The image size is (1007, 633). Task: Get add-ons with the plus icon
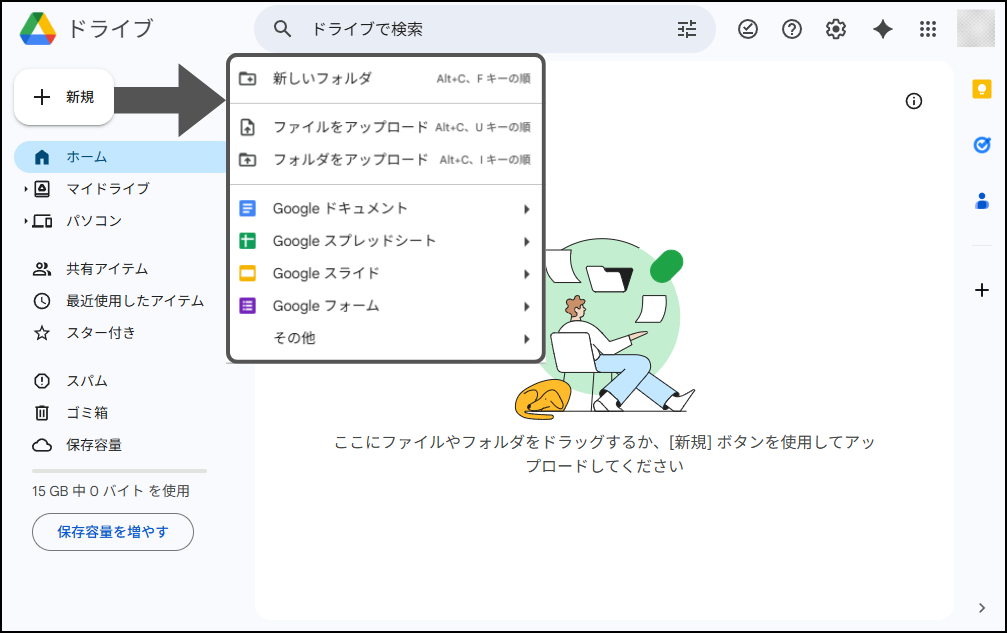tap(981, 290)
